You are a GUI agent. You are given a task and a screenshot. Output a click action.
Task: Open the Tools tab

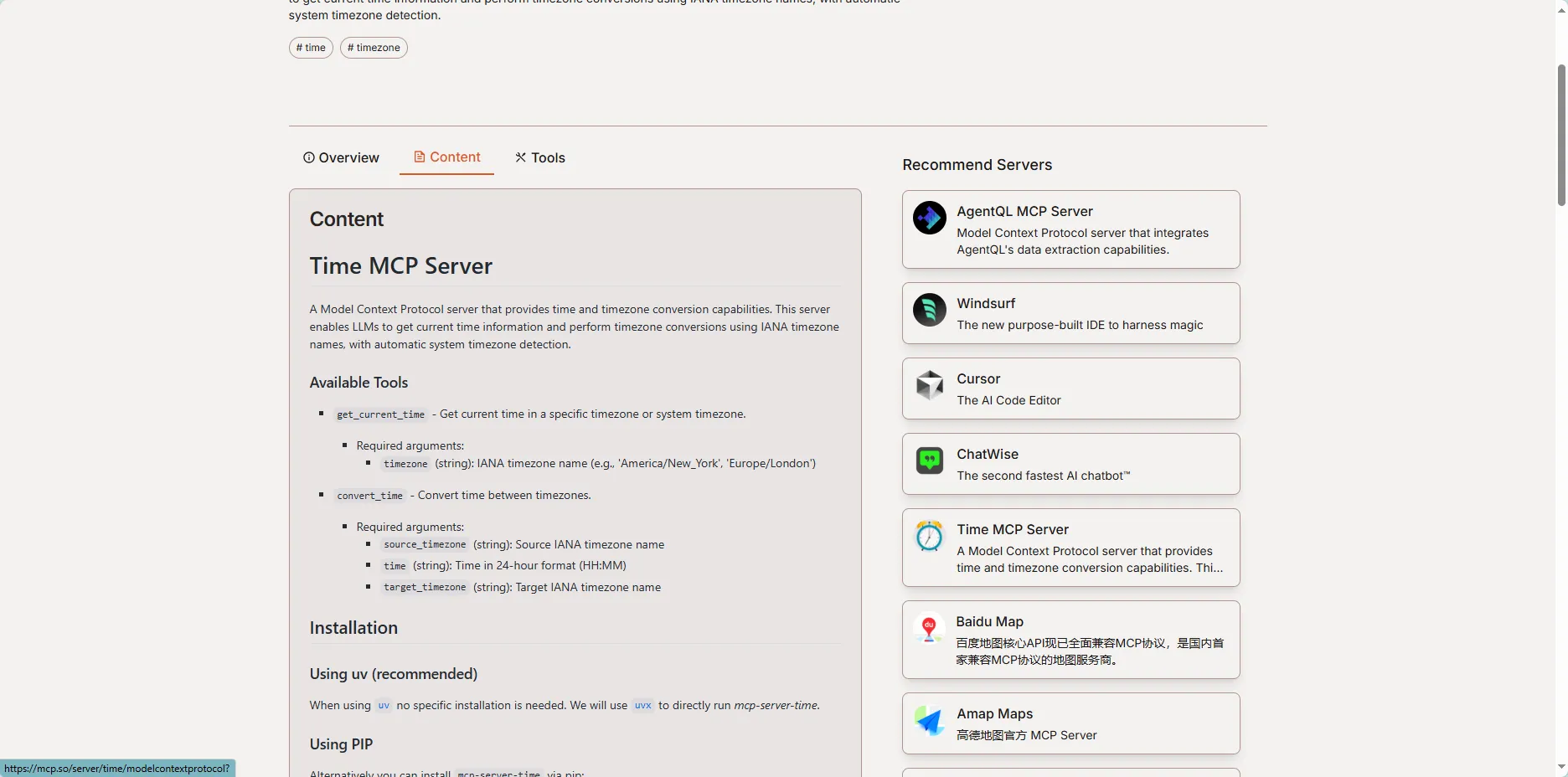coord(540,157)
